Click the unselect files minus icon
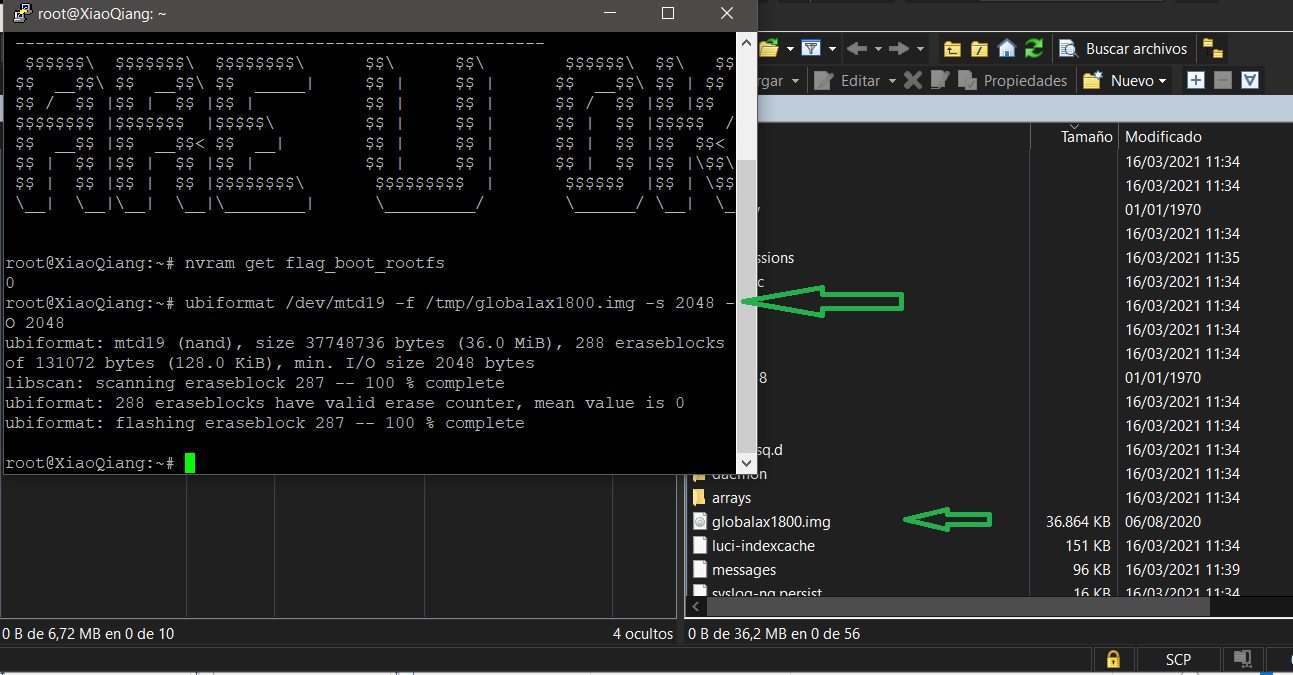1293x675 pixels. click(1222, 80)
